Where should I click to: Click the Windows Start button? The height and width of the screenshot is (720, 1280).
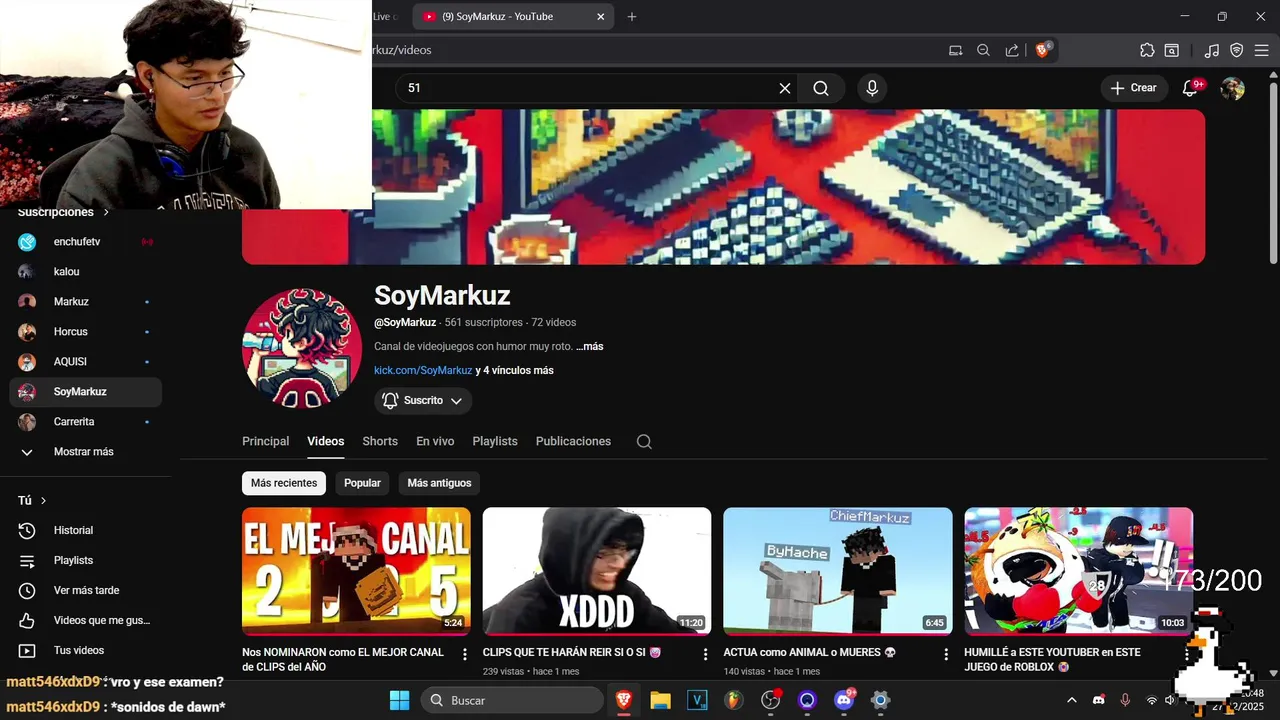pyautogui.click(x=399, y=700)
